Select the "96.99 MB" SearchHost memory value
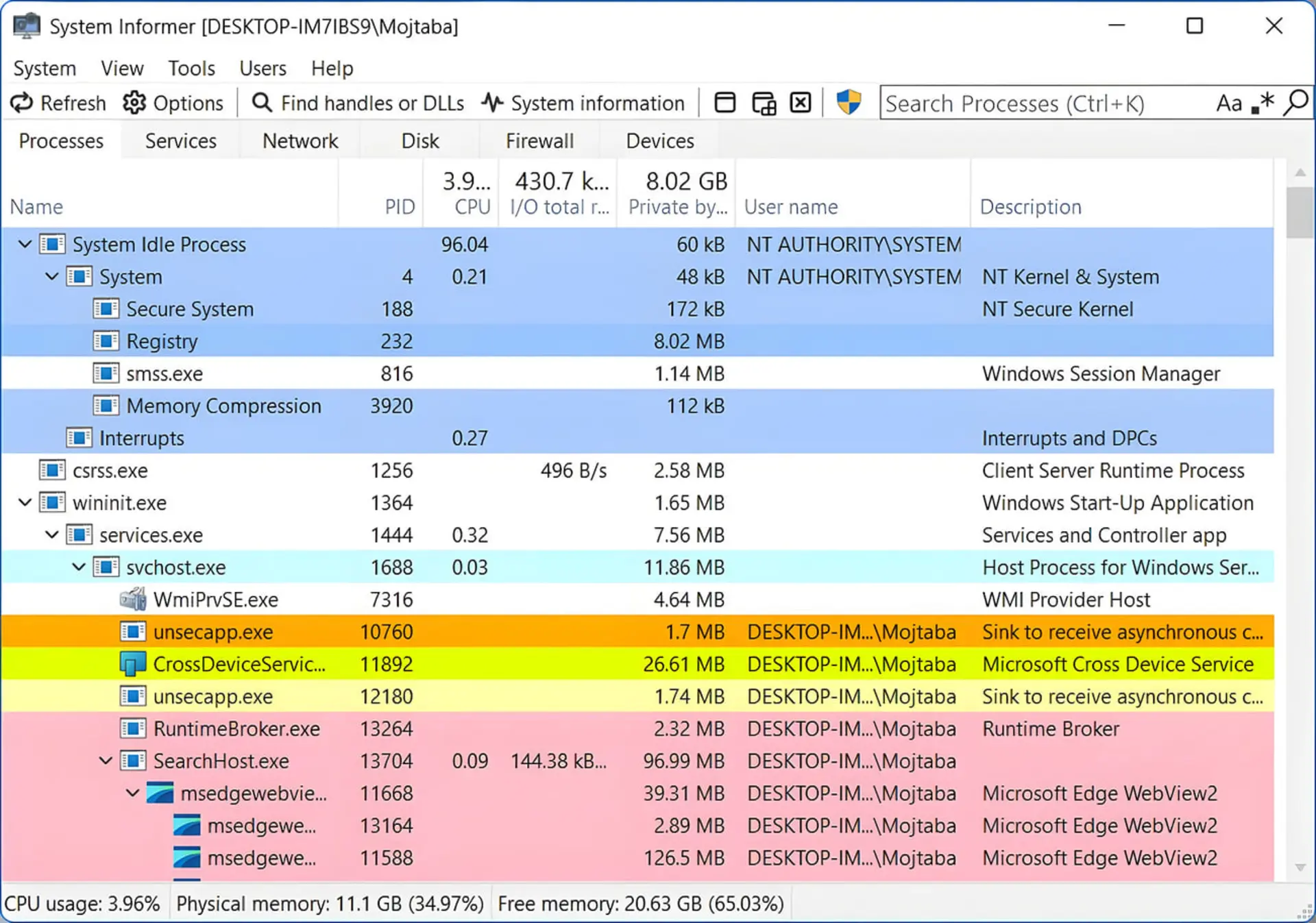The height and width of the screenshot is (923, 1316). pos(683,761)
